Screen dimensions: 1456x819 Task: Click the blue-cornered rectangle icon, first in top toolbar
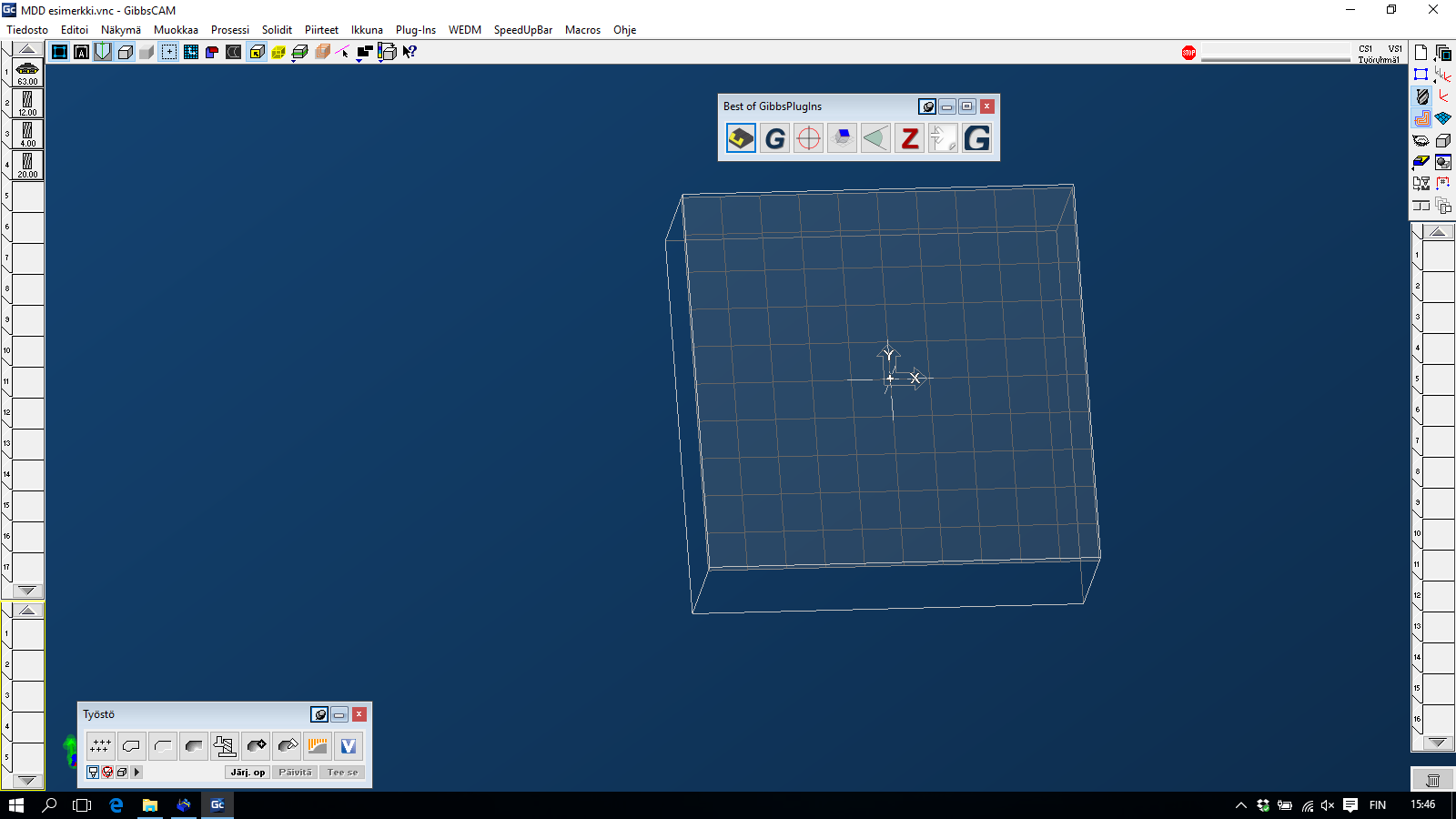59,52
